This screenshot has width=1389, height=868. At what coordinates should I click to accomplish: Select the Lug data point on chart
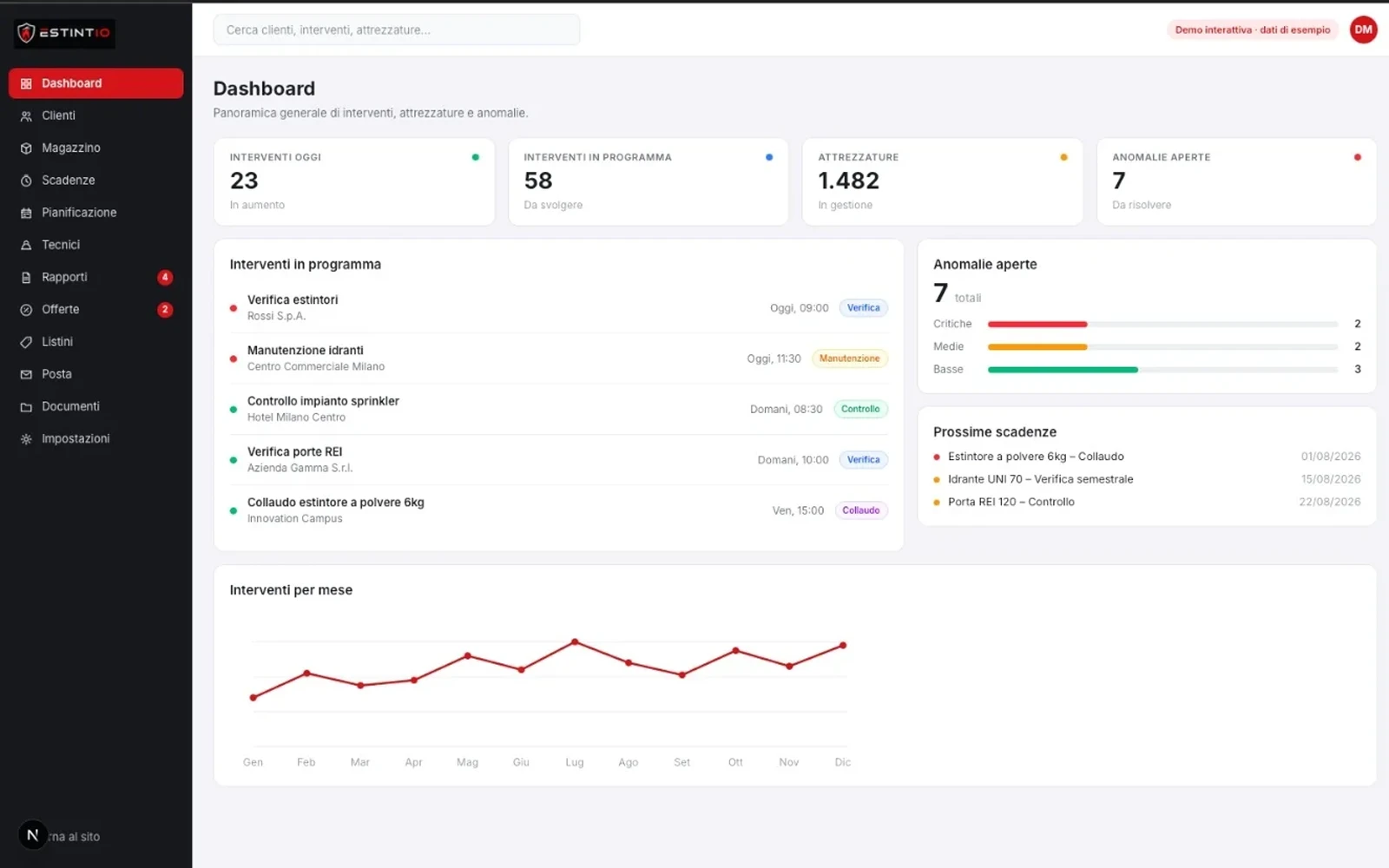(x=575, y=642)
